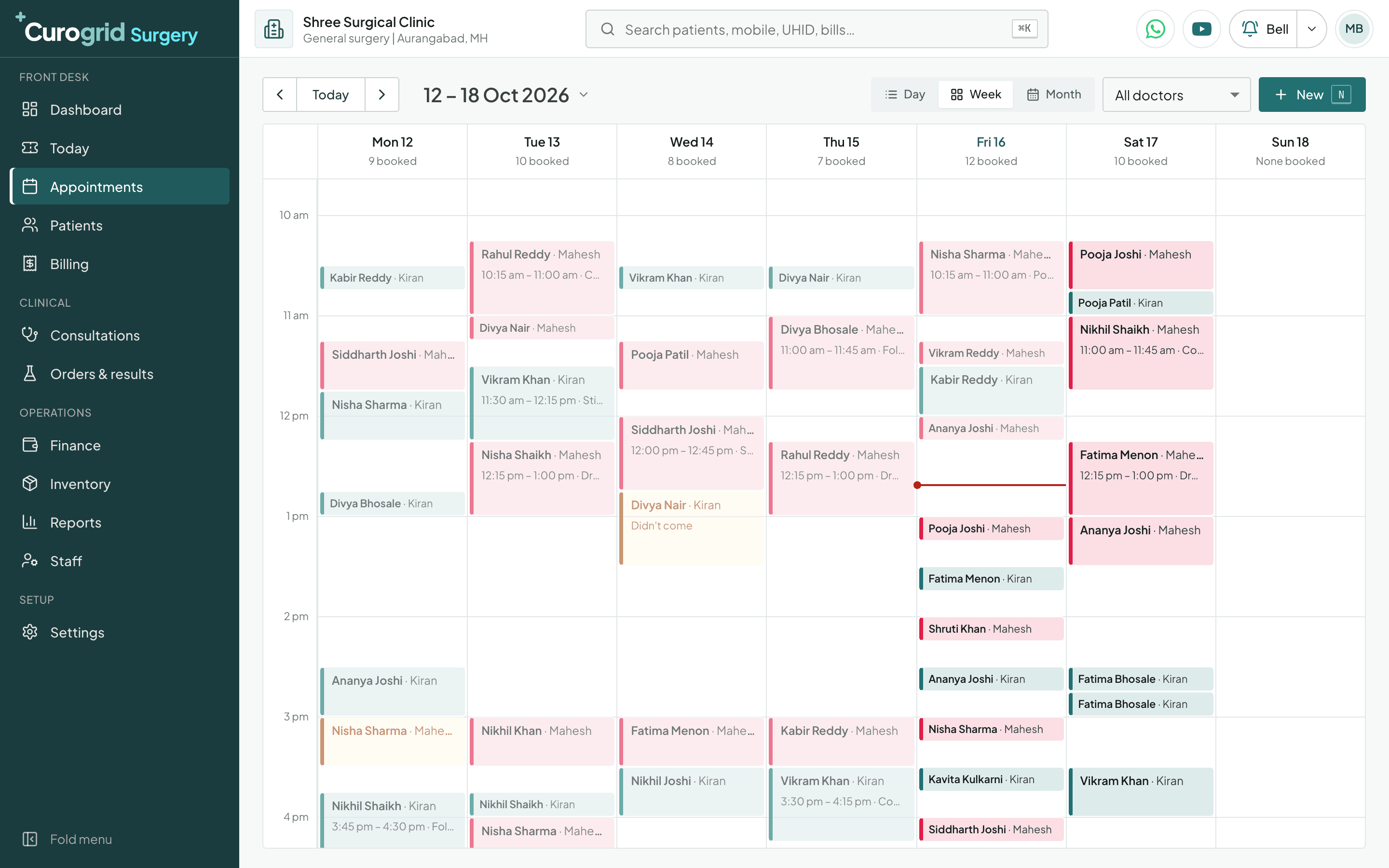Switch to Month view
This screenshot has height=868, width=1389.
point(1054,94)
